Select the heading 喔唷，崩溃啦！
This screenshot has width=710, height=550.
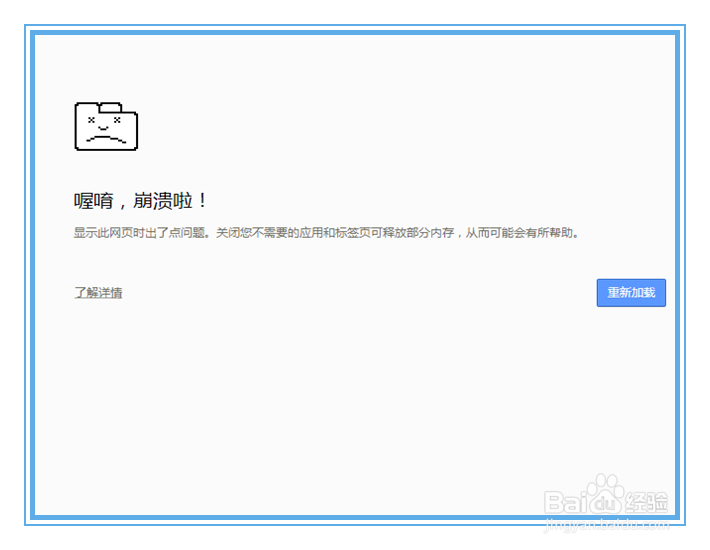[140, 201]
